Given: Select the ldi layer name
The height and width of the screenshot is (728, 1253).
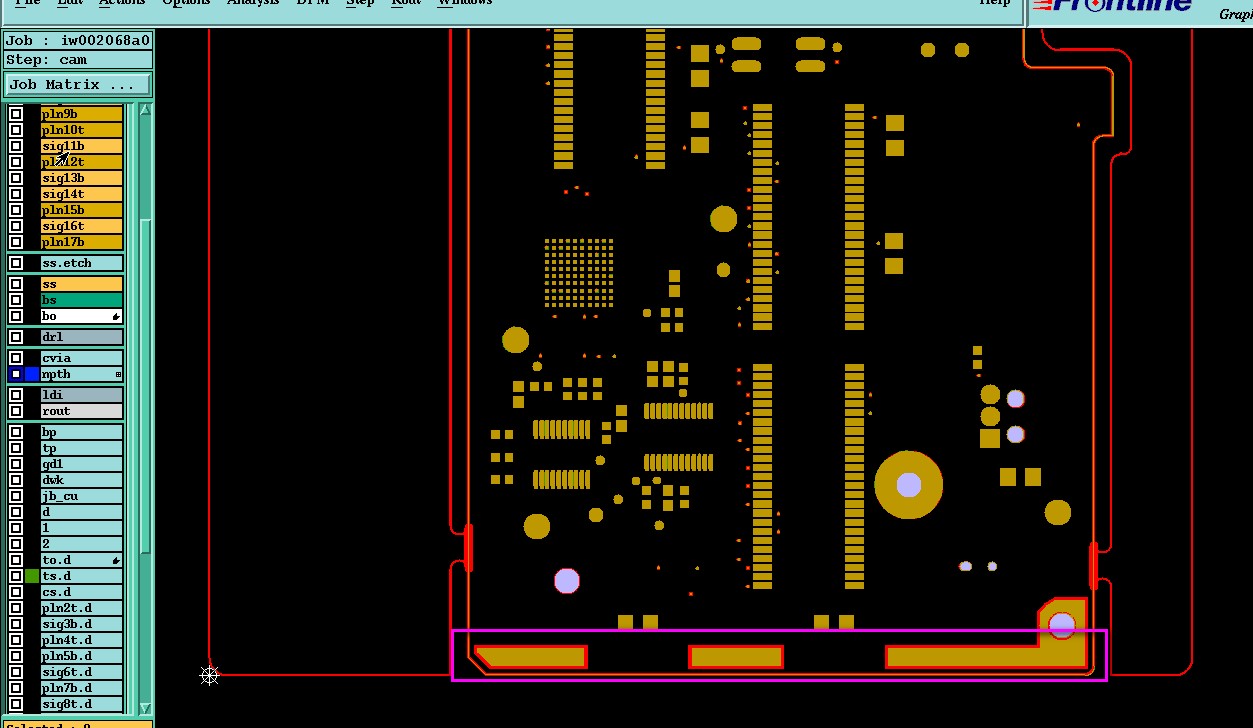Looking at the screenshot, I should click(x=81, y=395).
